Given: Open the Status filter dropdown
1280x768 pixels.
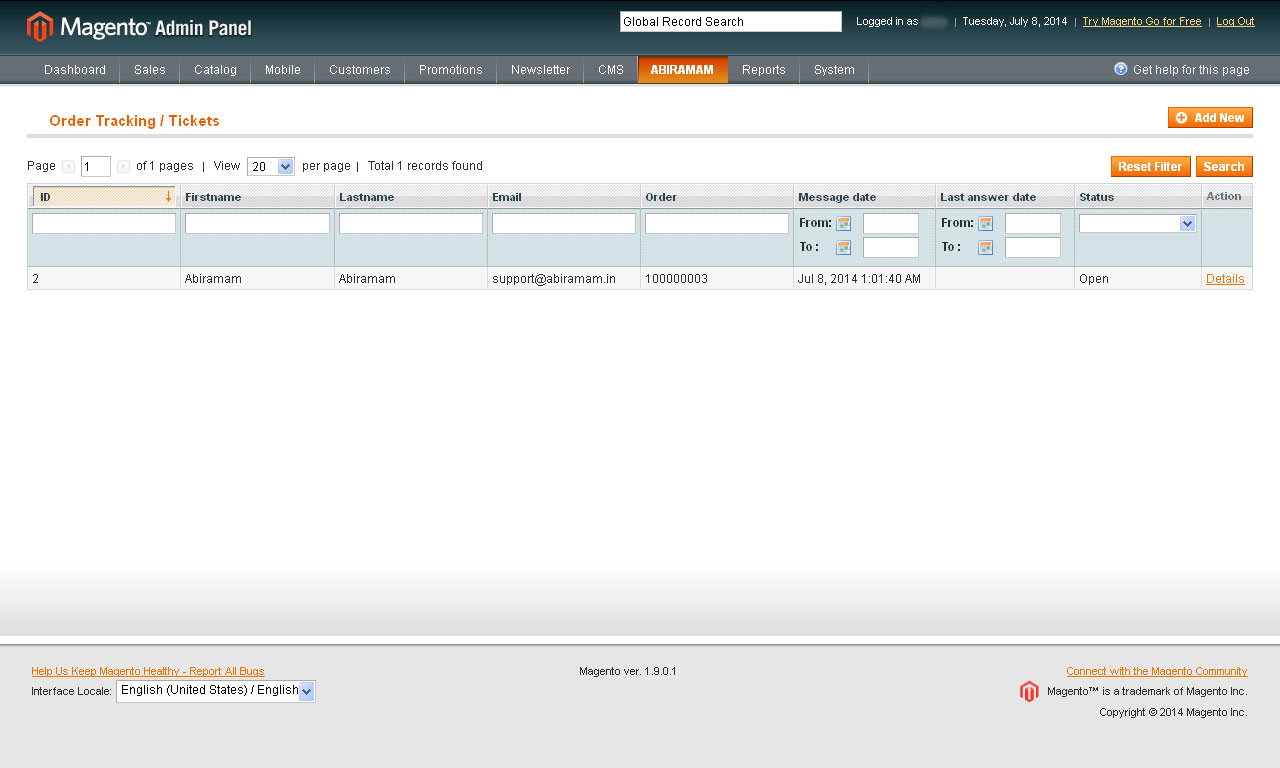Looking at the screenshot, I should (1137, 224).
